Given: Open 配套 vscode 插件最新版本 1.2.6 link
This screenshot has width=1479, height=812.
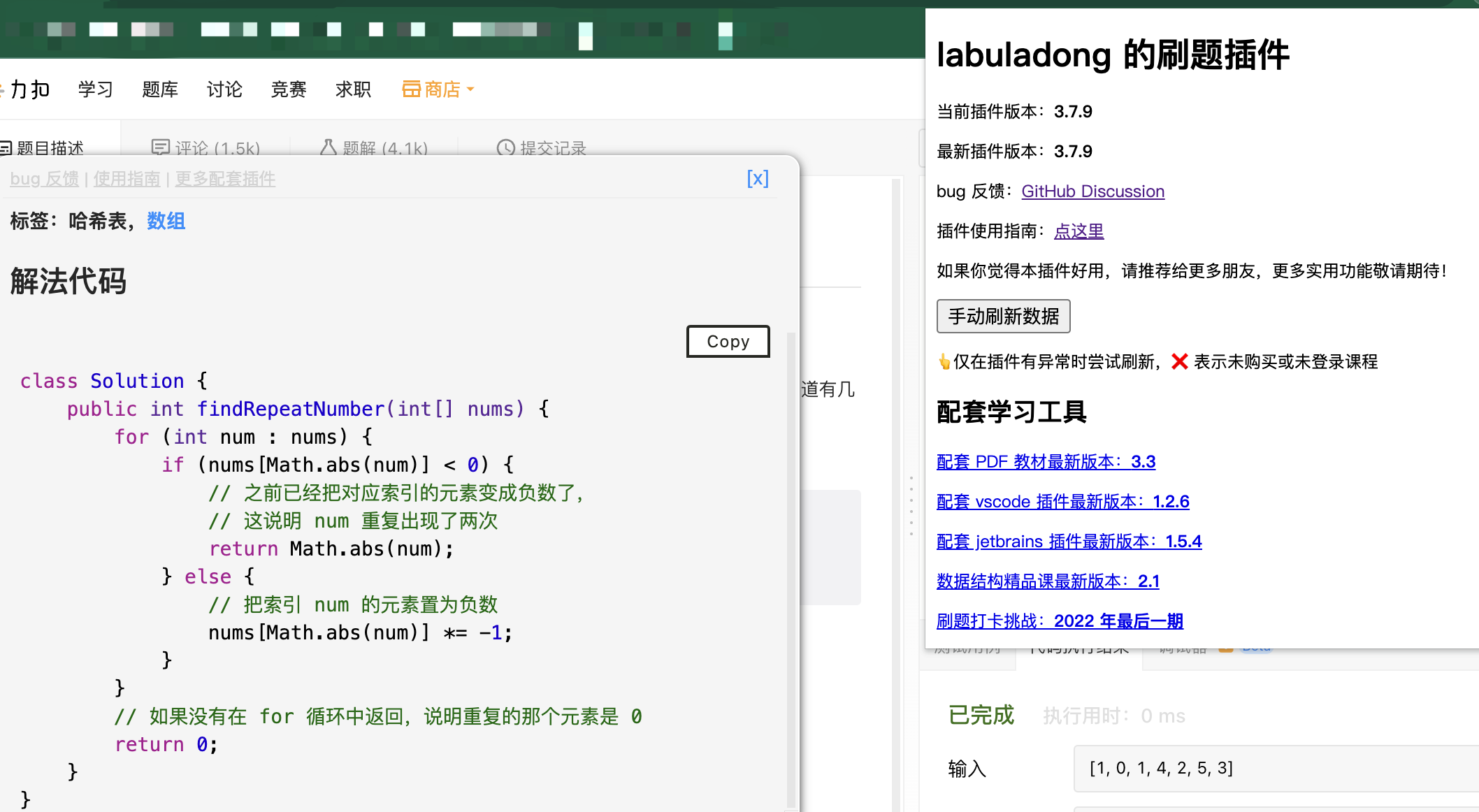Looking at the screenshot, I should tap(1062, 502).
